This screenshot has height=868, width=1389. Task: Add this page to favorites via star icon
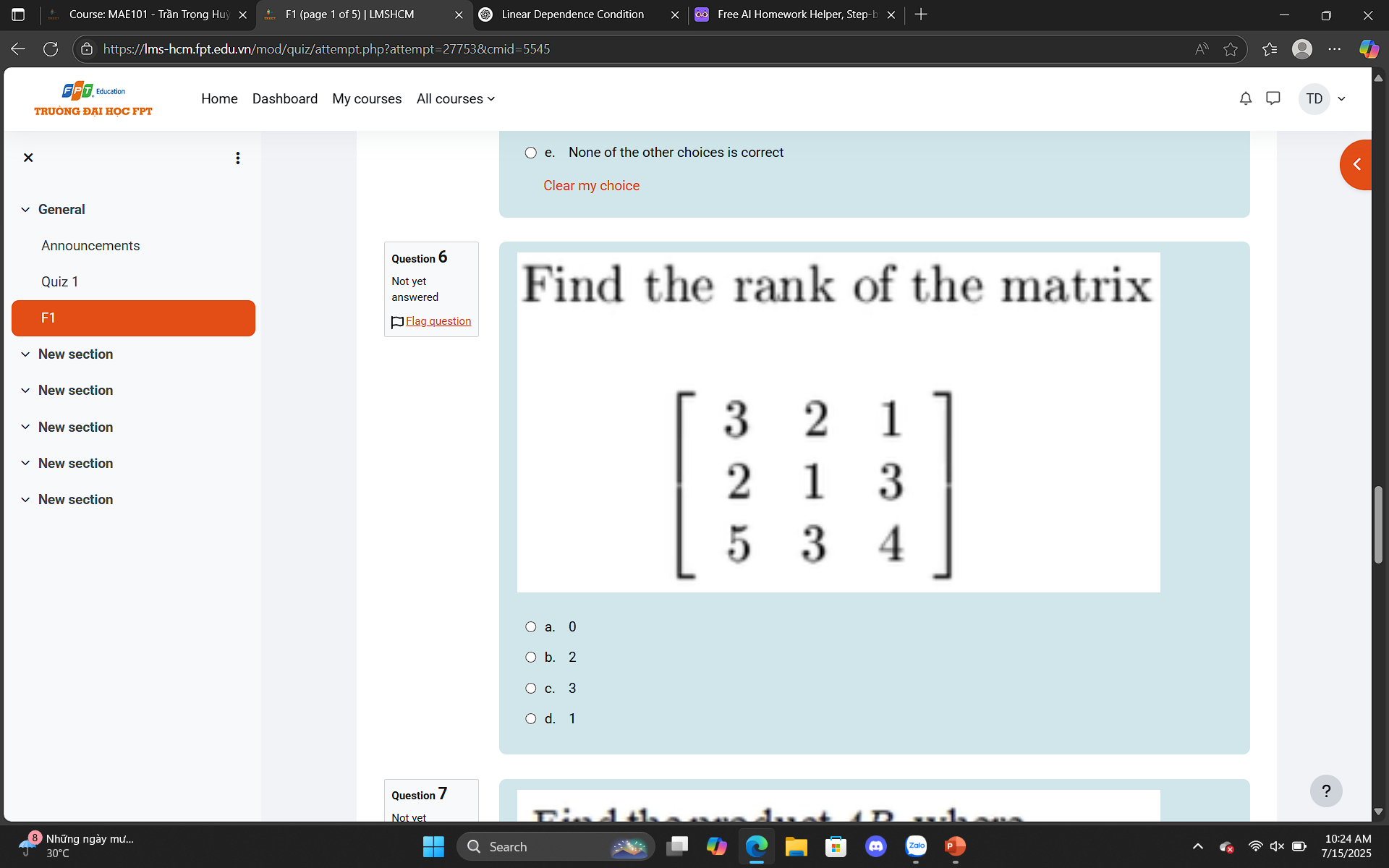pos(1232,48)
